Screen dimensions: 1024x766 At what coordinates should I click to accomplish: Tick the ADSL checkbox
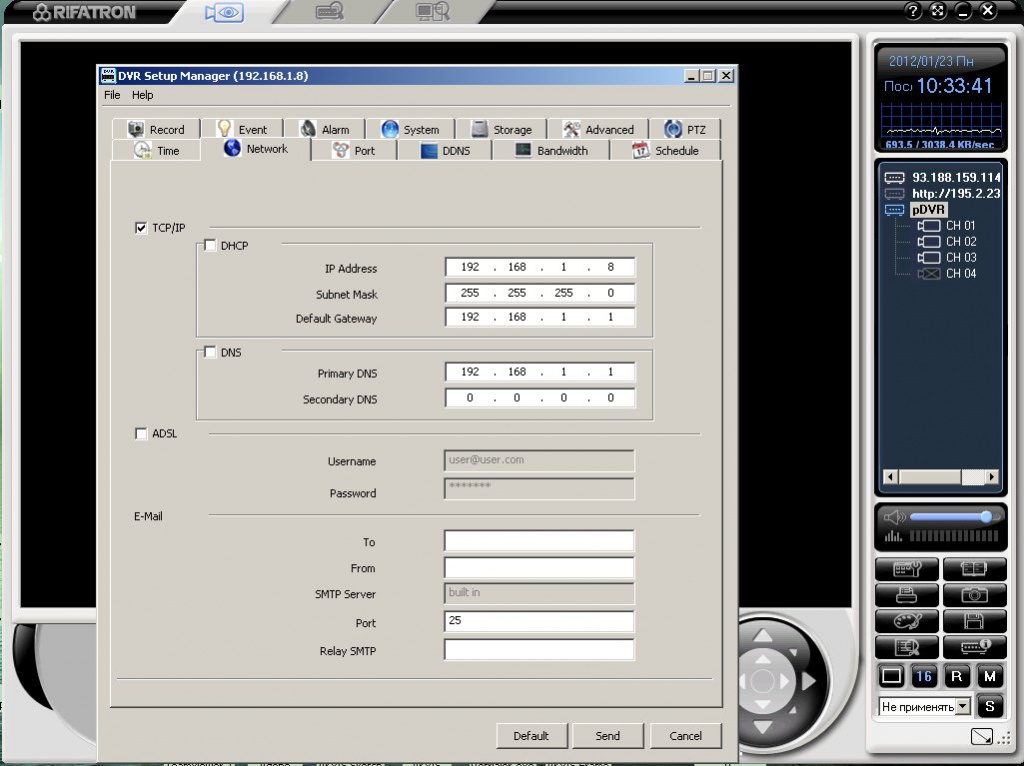click(141, 434)
